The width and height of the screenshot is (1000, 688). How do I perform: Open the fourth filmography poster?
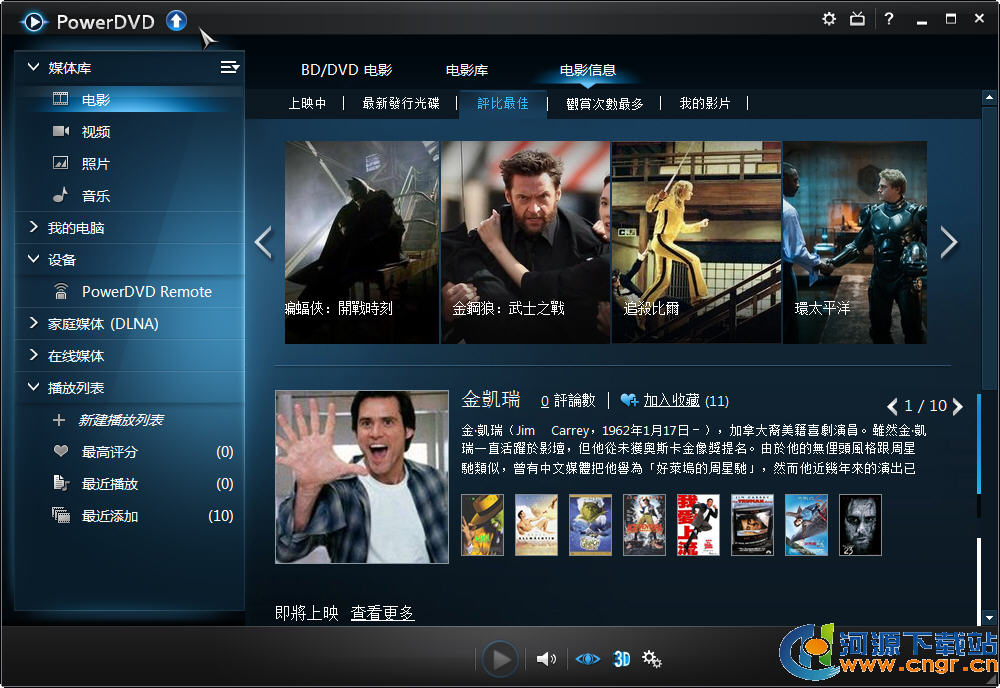[x=644, y=525]
